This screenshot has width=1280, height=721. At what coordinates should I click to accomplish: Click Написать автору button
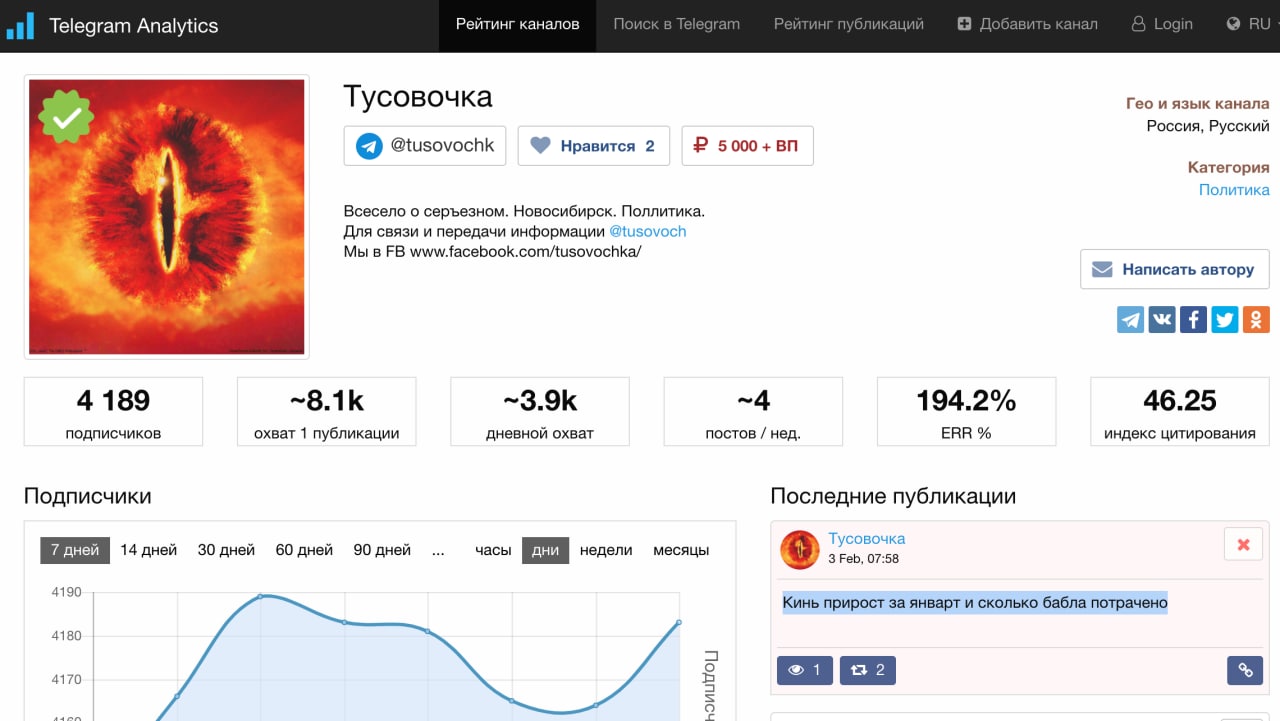click(1175, 269)
